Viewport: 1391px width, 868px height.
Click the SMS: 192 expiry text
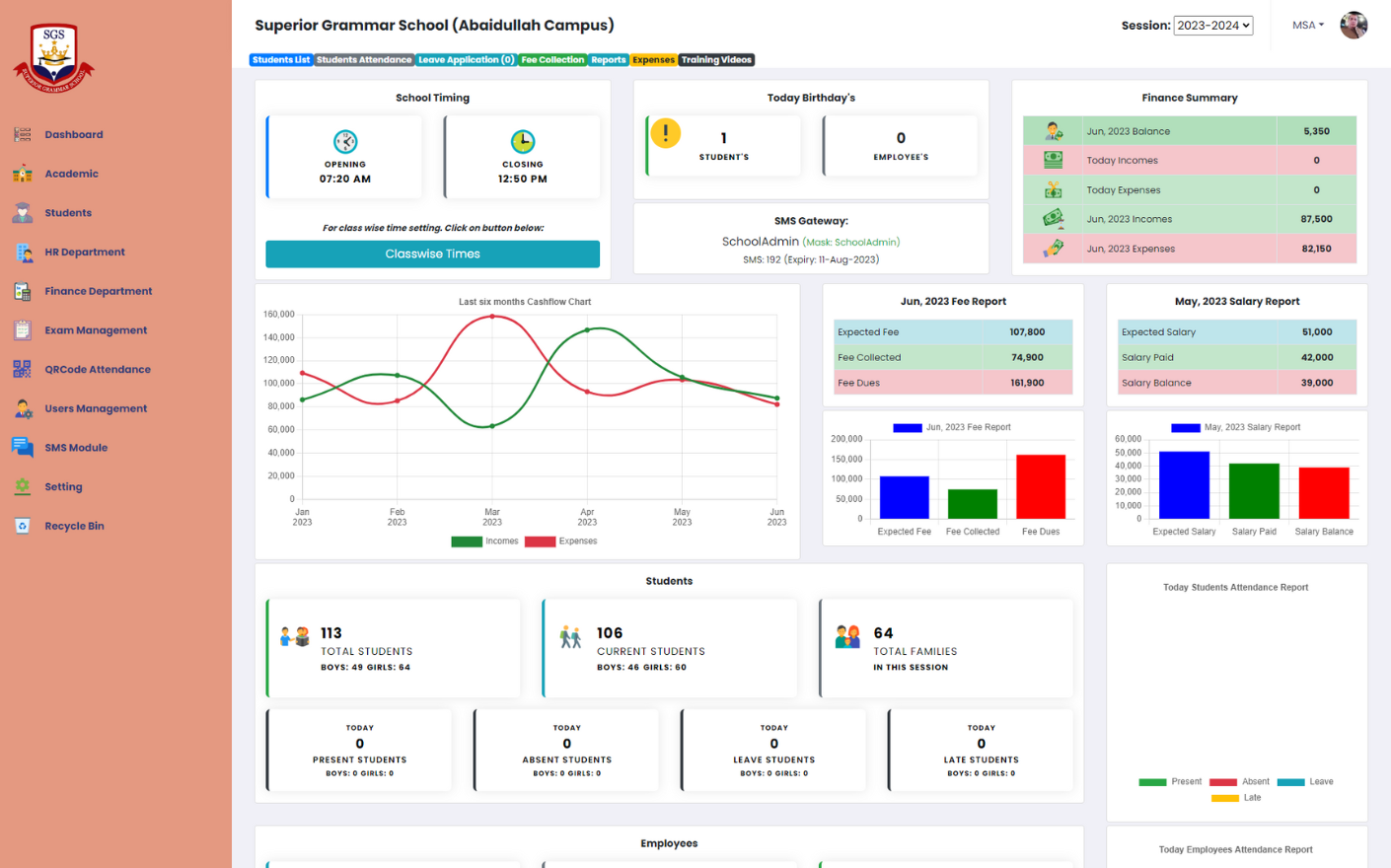pos(811,260)
